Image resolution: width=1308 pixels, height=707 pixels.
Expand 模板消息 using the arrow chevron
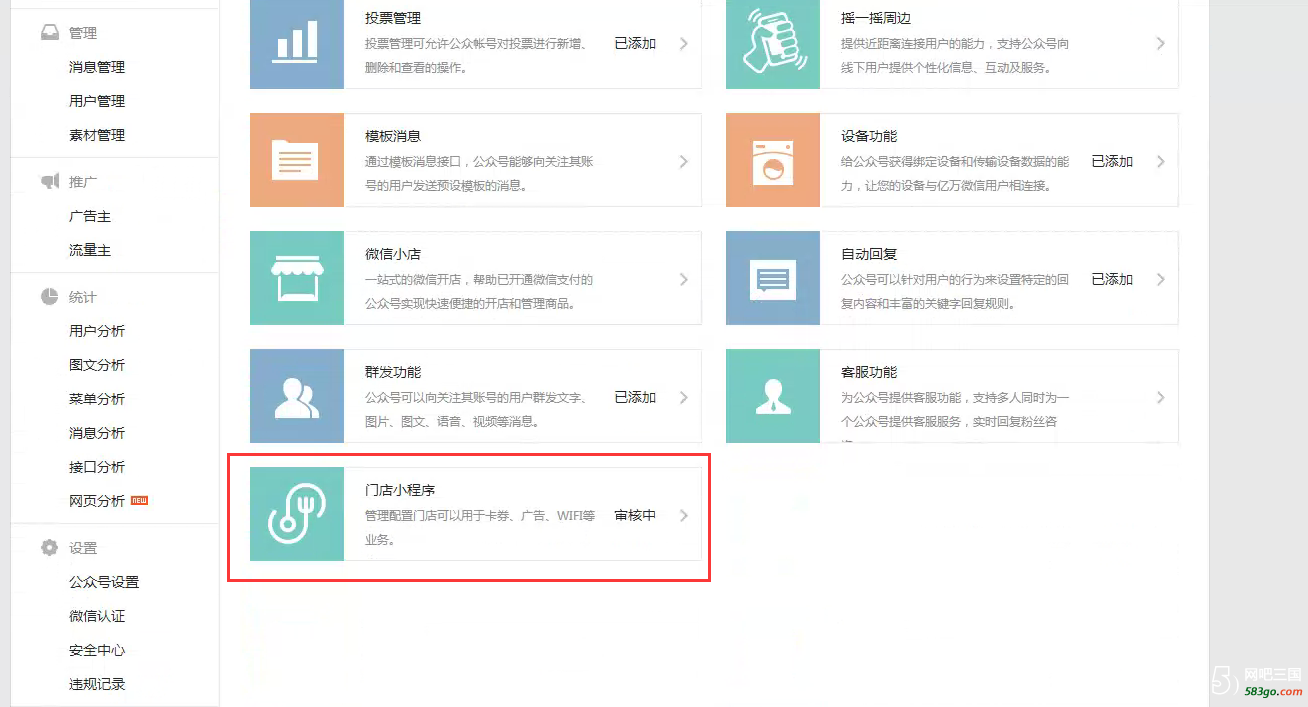coord(684,162)
